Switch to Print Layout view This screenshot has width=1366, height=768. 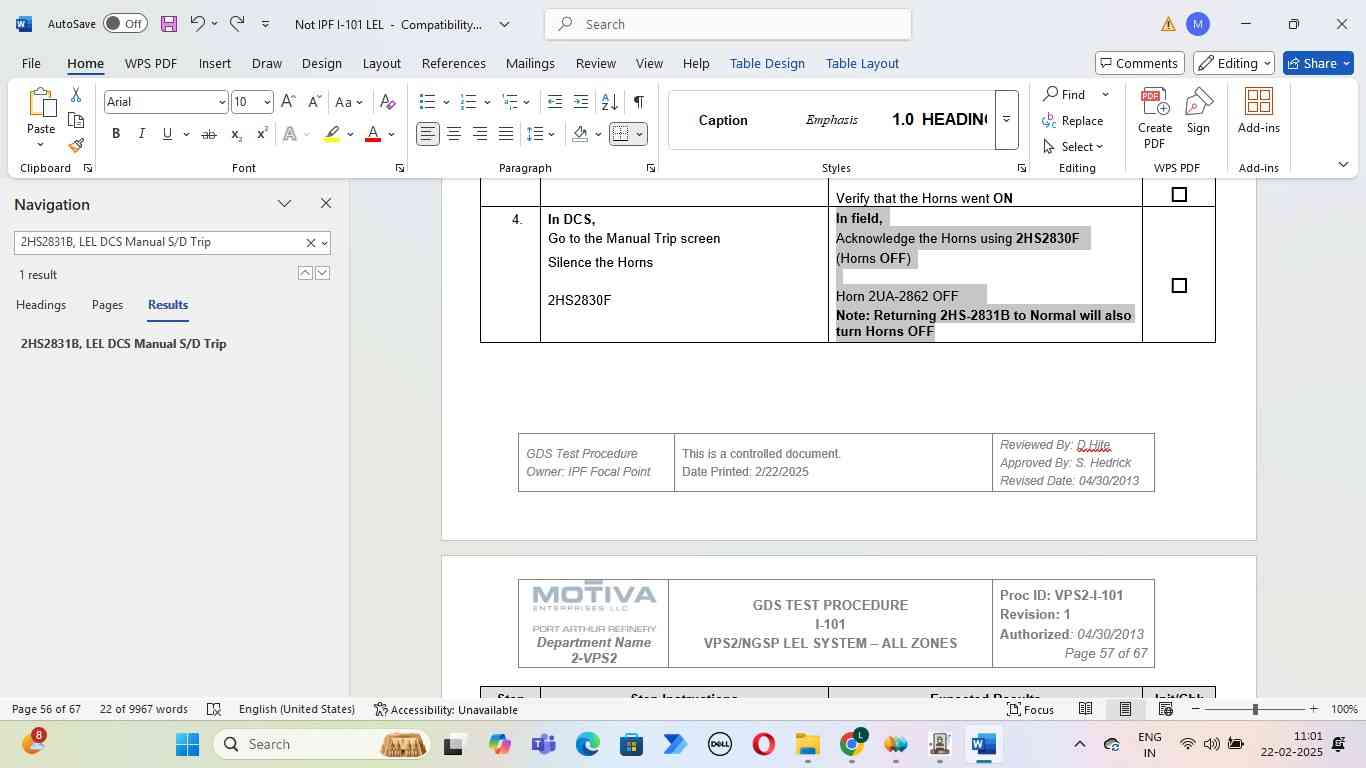pos(1125,709)
